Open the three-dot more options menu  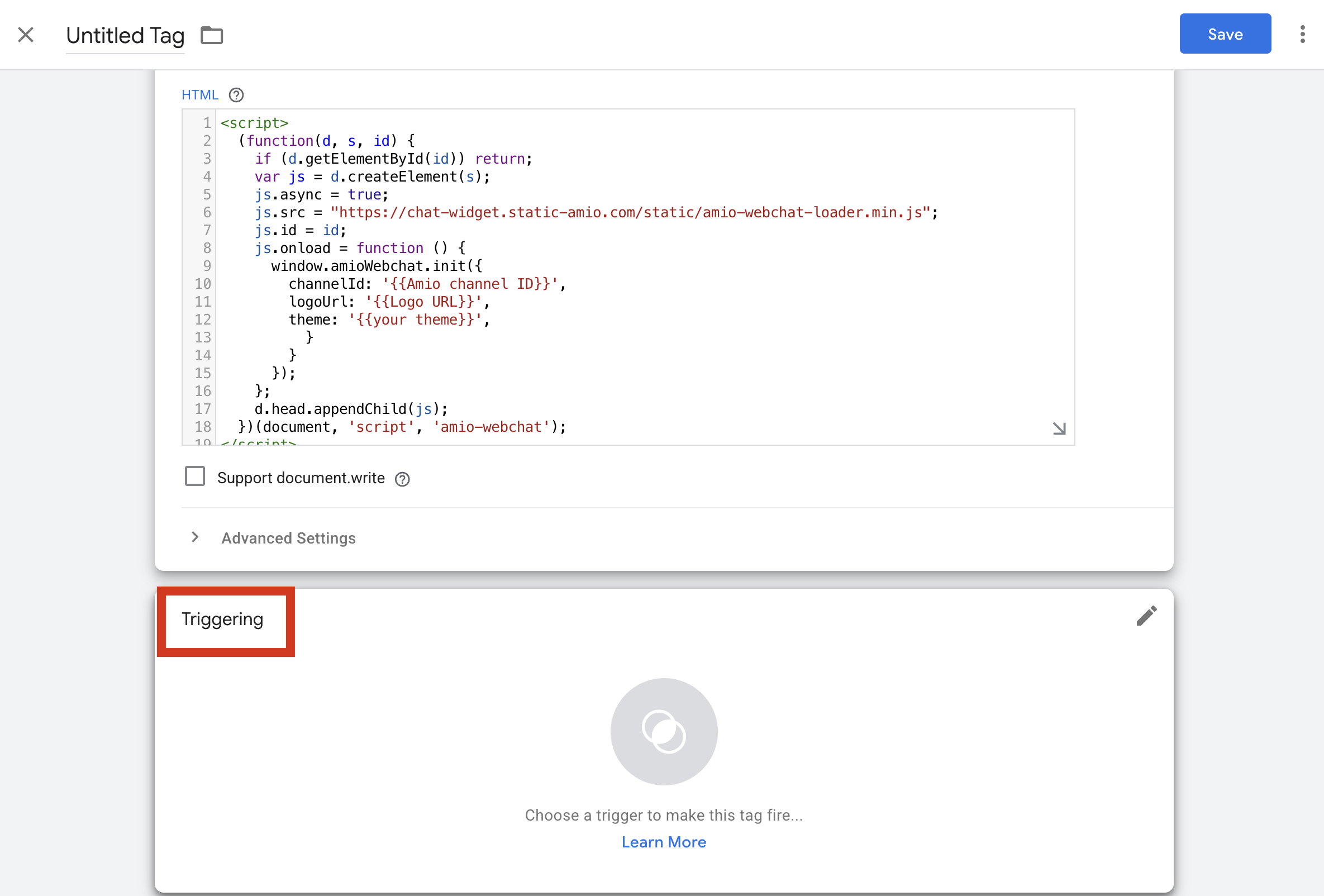point(1302,34)
